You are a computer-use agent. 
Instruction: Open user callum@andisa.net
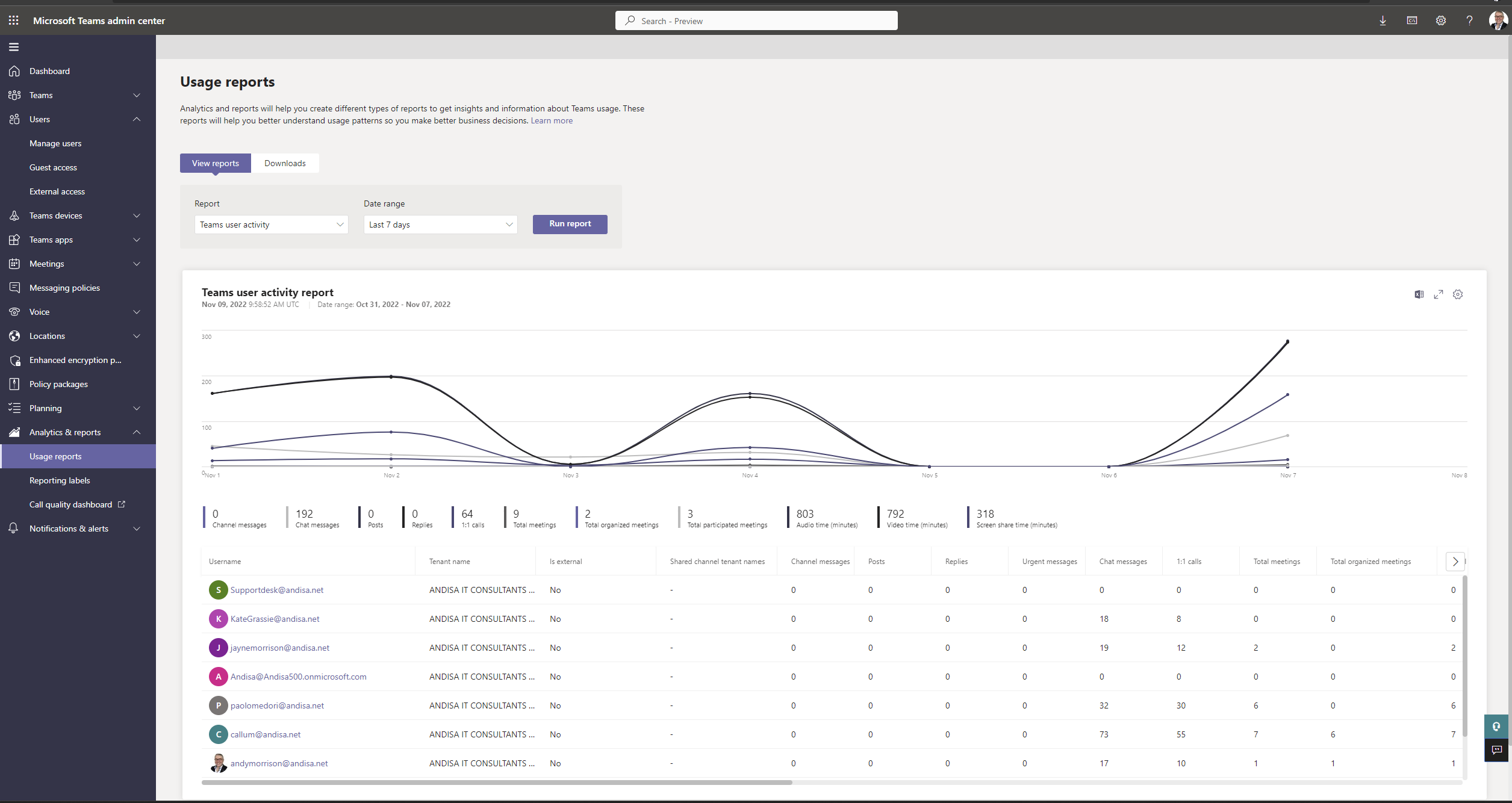pos(266,734)
